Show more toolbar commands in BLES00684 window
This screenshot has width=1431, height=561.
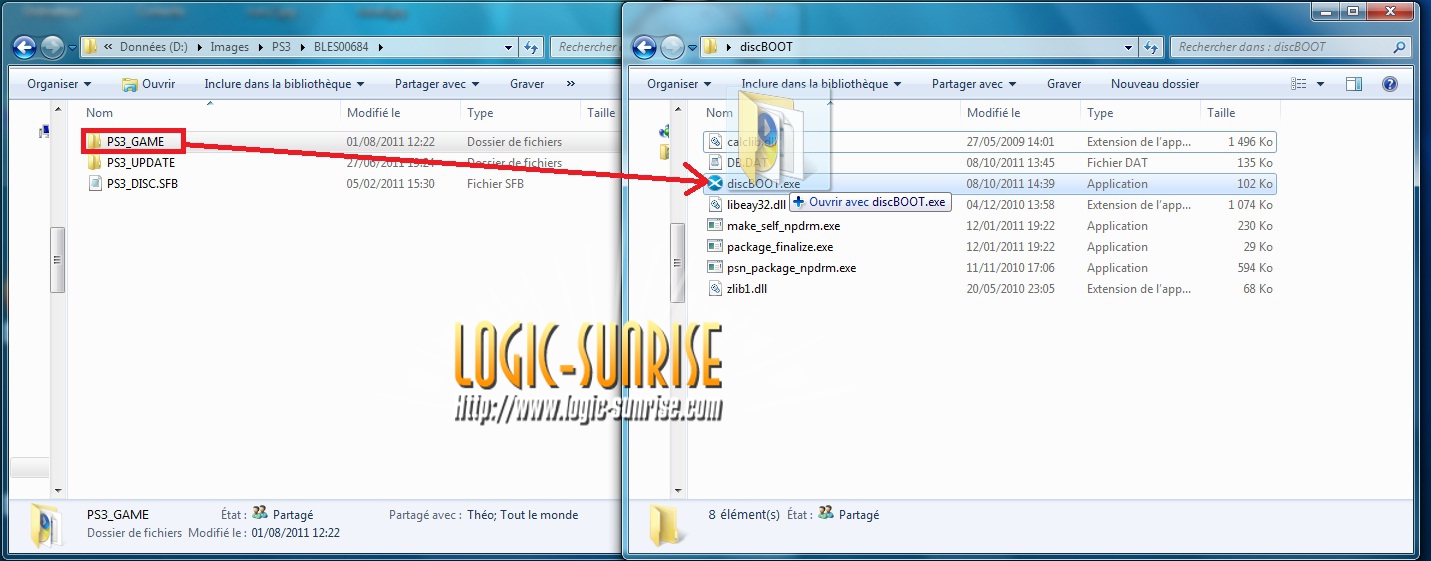[570, 84]
